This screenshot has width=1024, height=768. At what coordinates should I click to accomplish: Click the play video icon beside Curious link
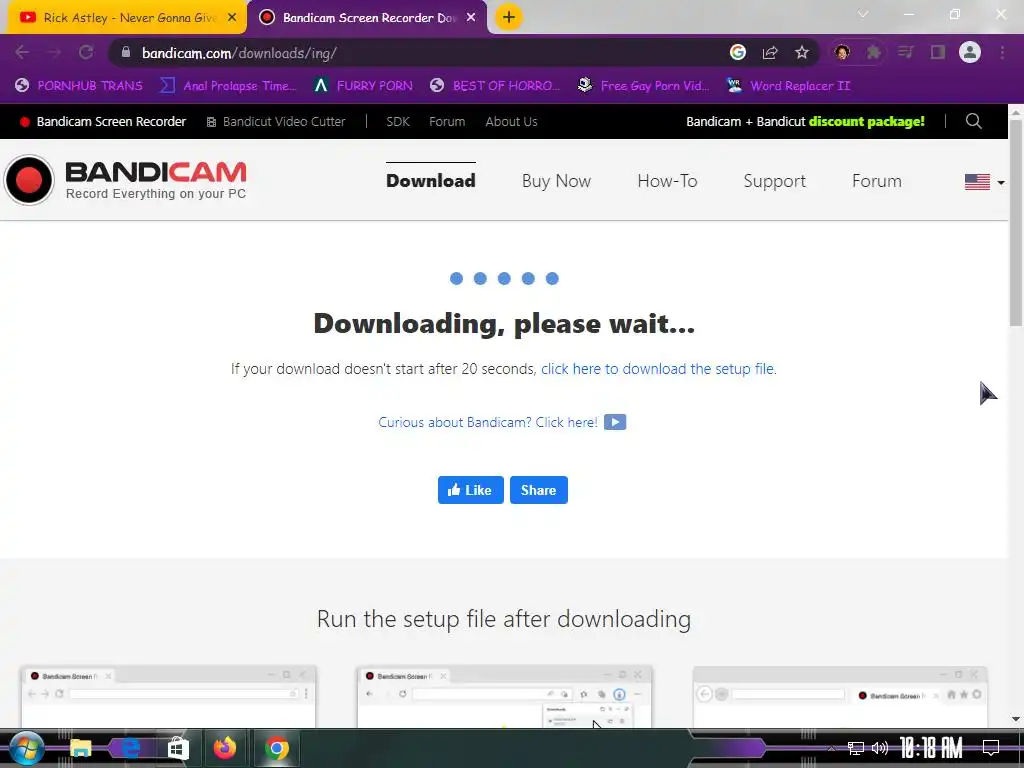[x=615, y=422]
